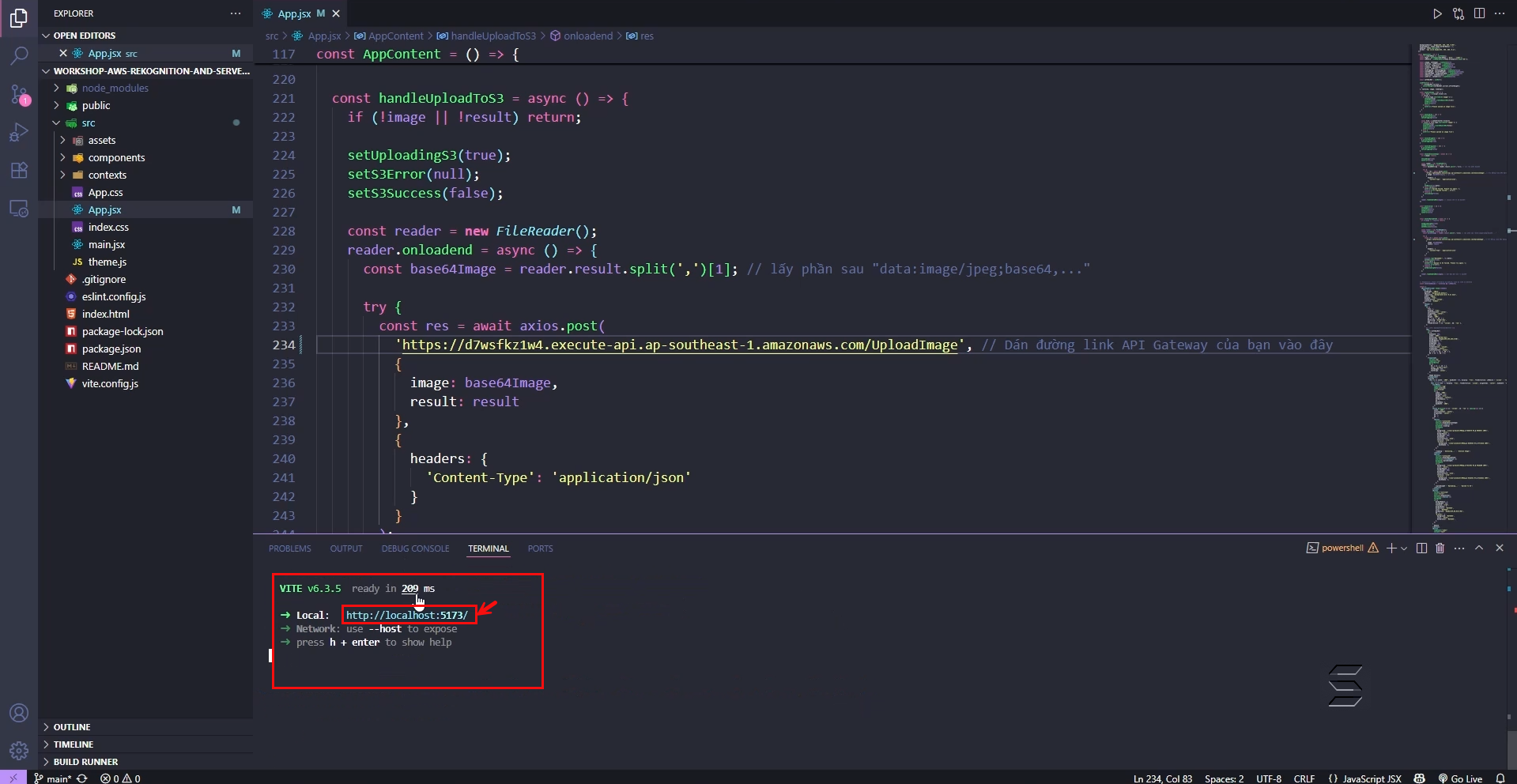The width and height of the screenshot is (1517, 784).
Task: Close App.jsx in Open Editors list
Action: [63, 53]
